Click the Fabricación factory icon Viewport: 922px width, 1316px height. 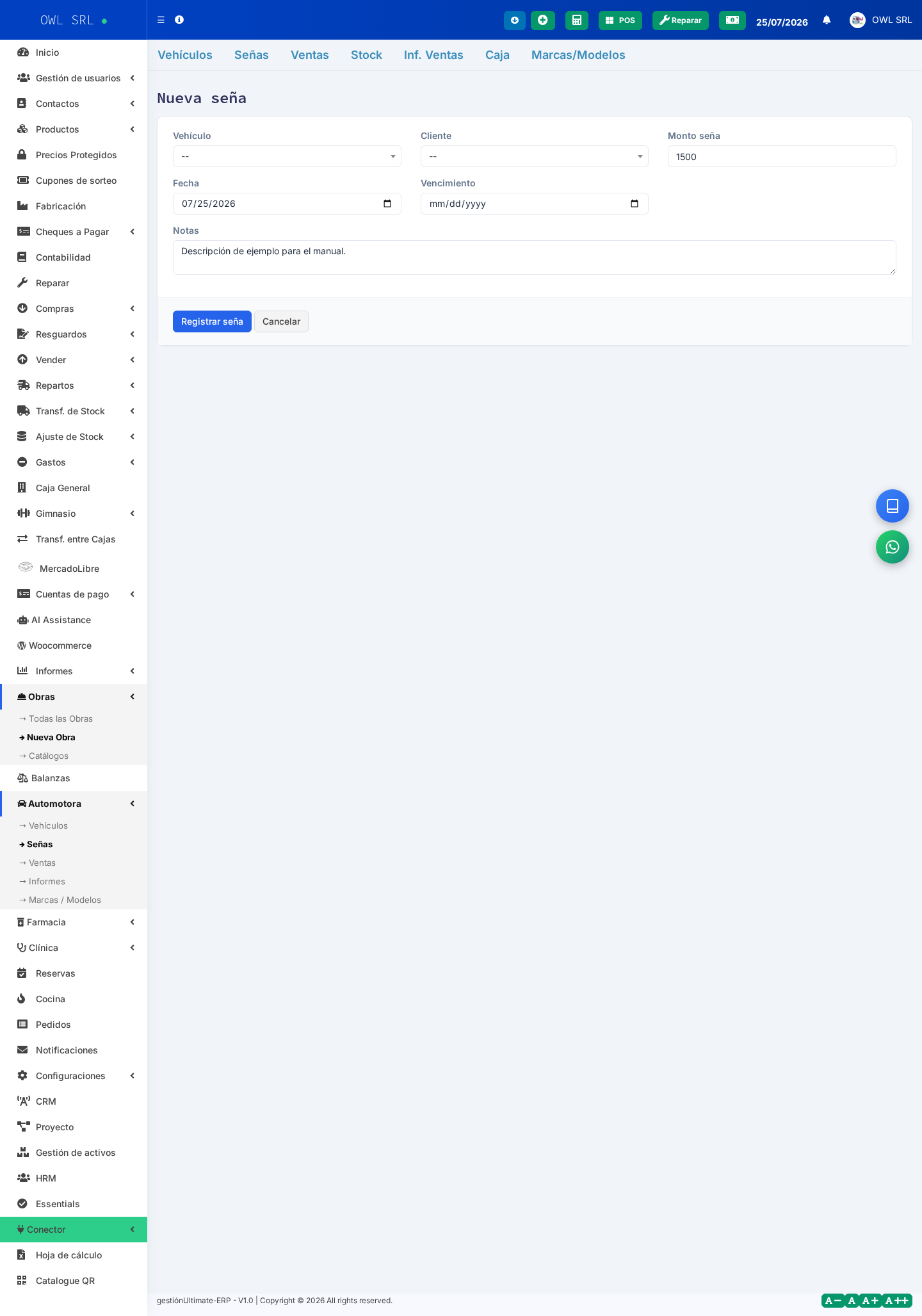click(22, 206)
